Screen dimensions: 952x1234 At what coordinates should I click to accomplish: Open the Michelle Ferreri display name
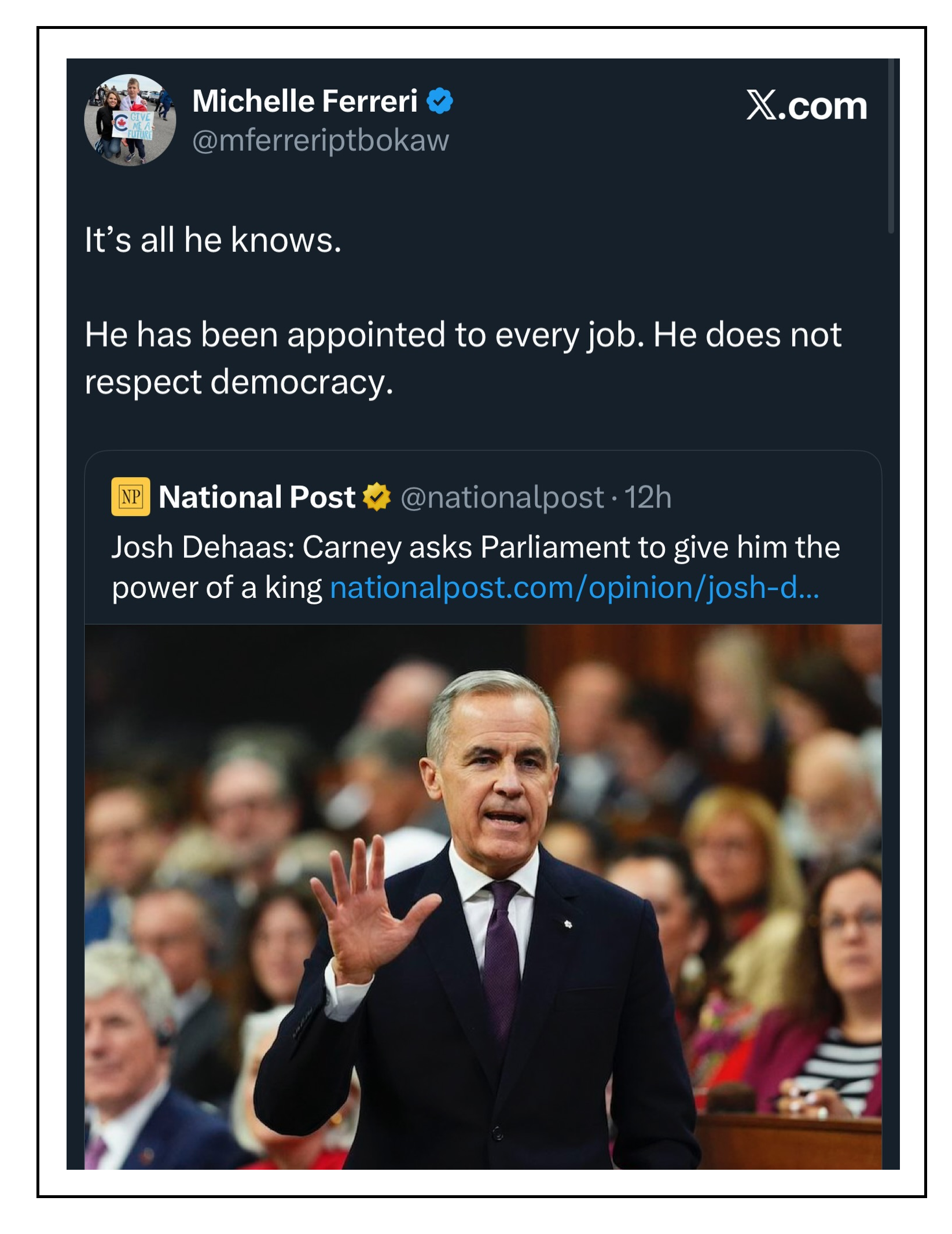click(x=305, y=101)
